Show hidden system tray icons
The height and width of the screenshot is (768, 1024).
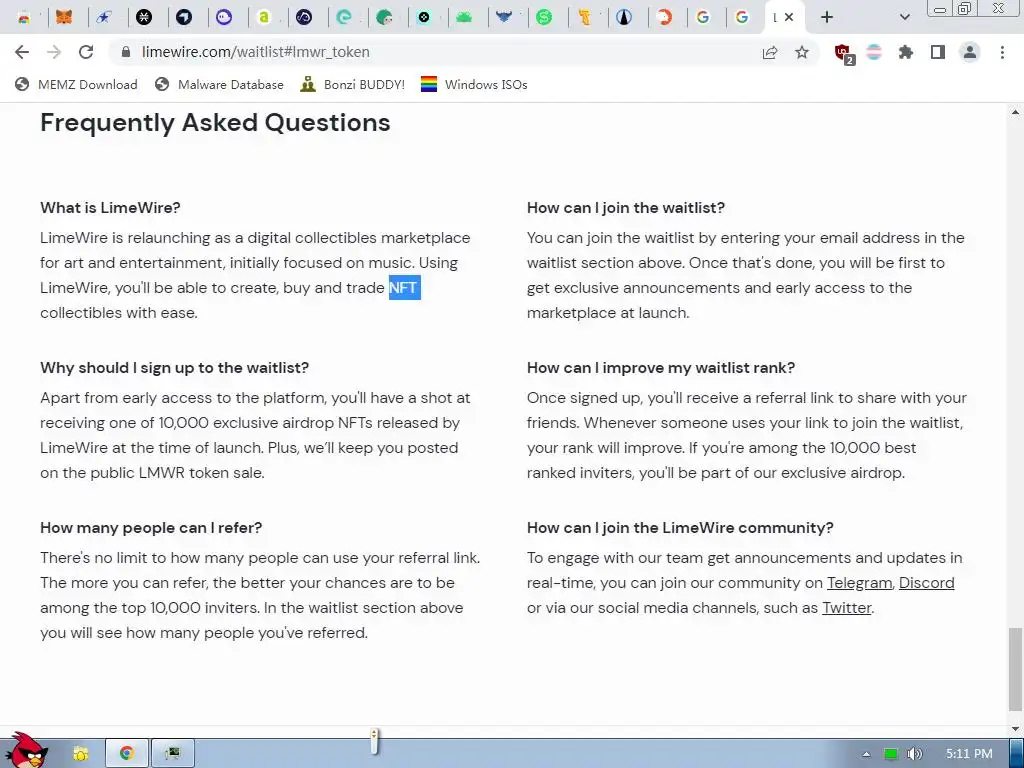click(866, 754)
